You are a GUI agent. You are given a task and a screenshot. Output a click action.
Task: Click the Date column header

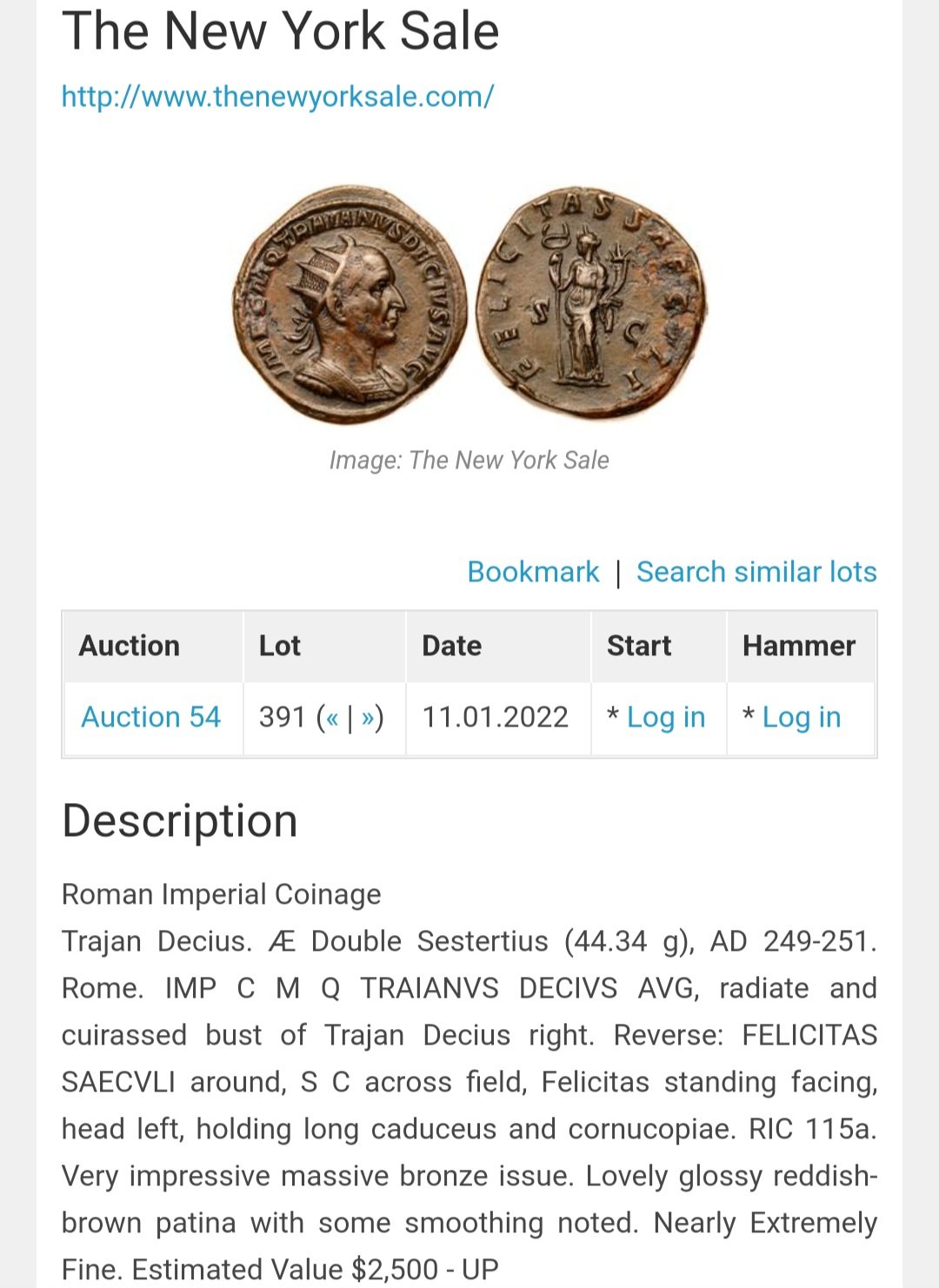(451, 646)
